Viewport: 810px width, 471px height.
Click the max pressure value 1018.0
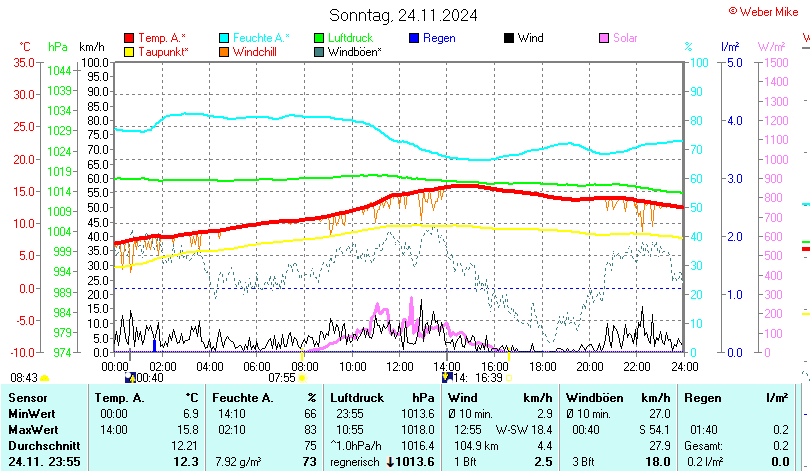click(418, 430)
